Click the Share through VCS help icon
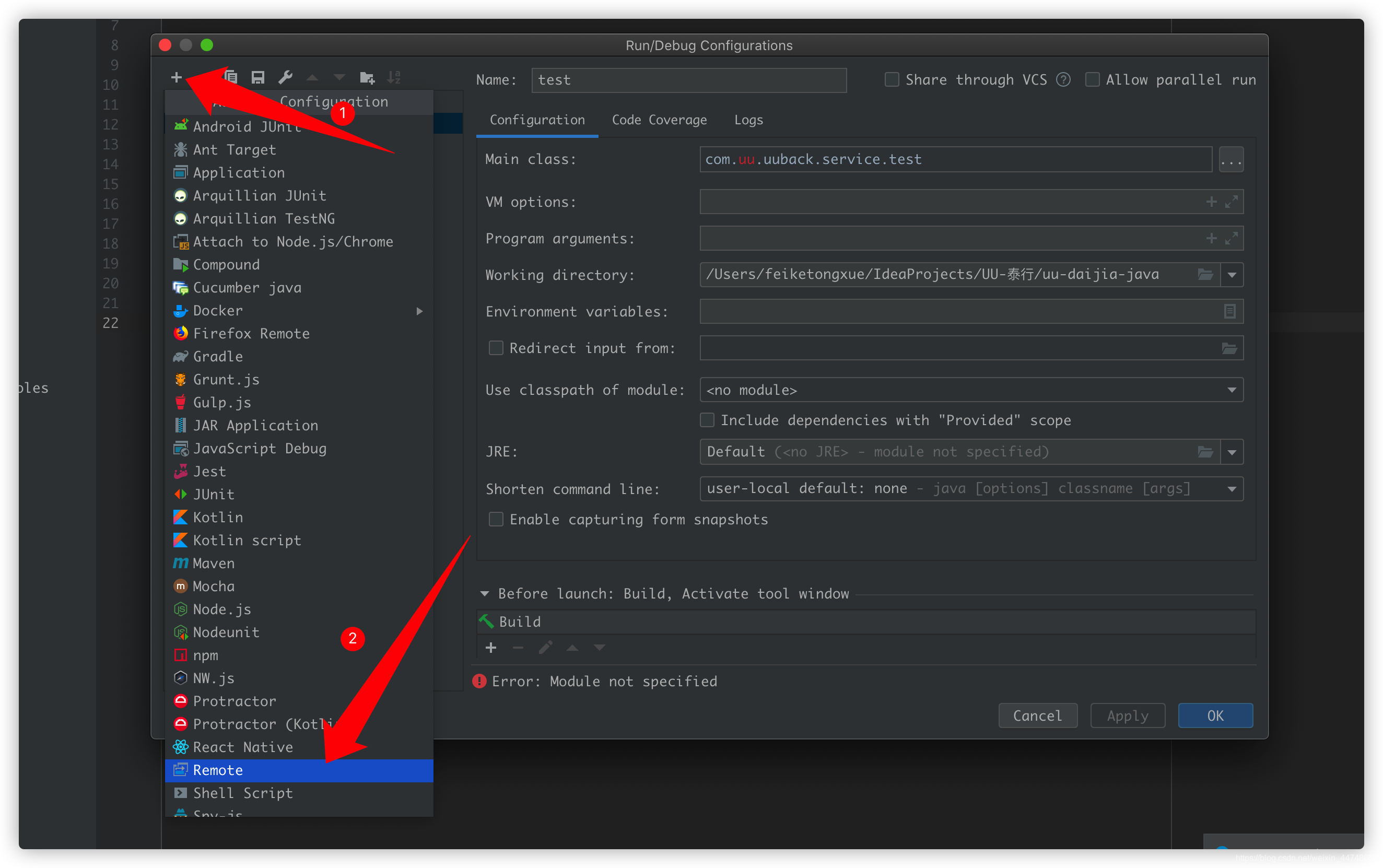This screenshot has height=868, width=1383. [x=1063, y=80]
